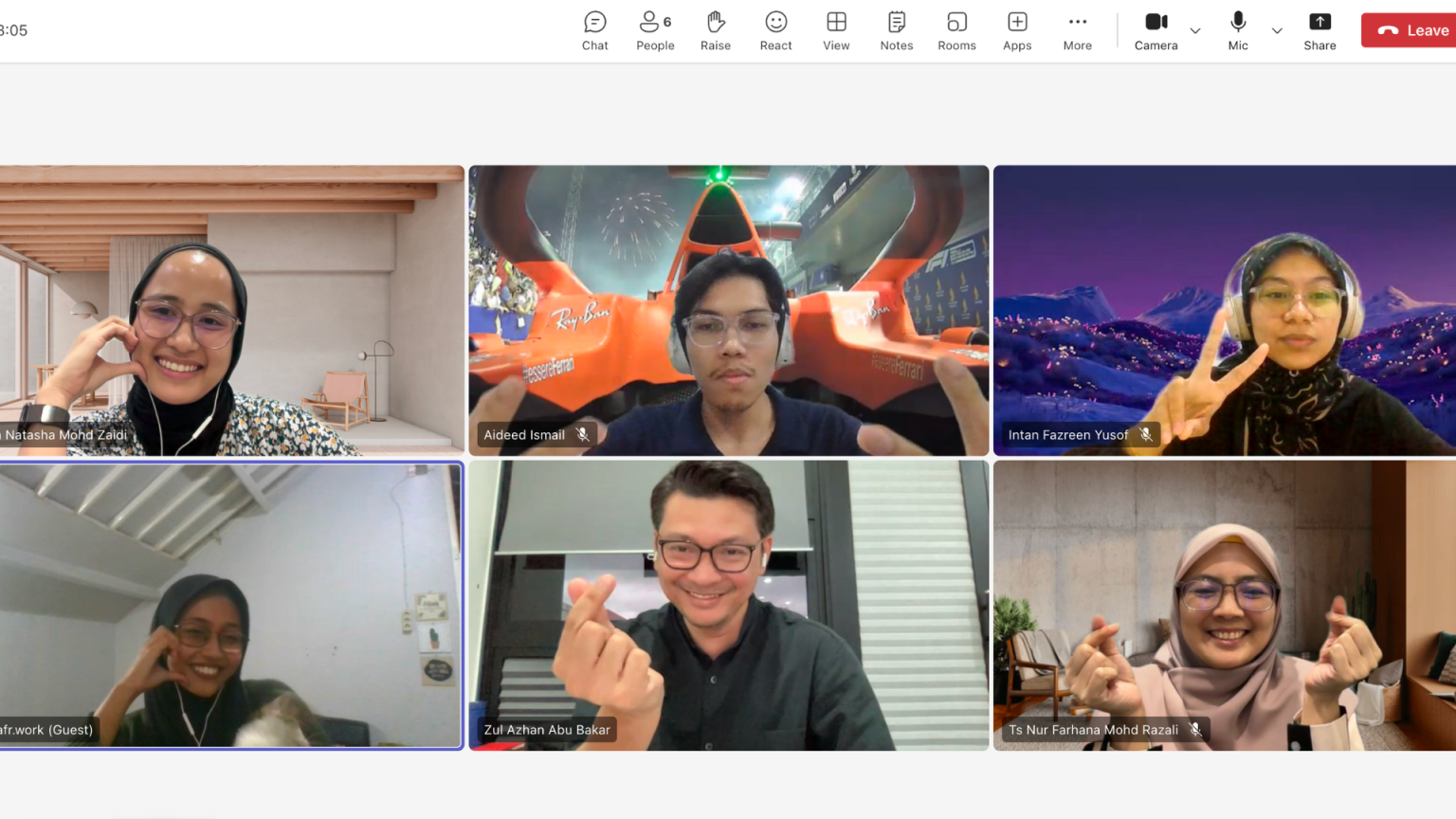Open the React emoji picker

[775, 29]
